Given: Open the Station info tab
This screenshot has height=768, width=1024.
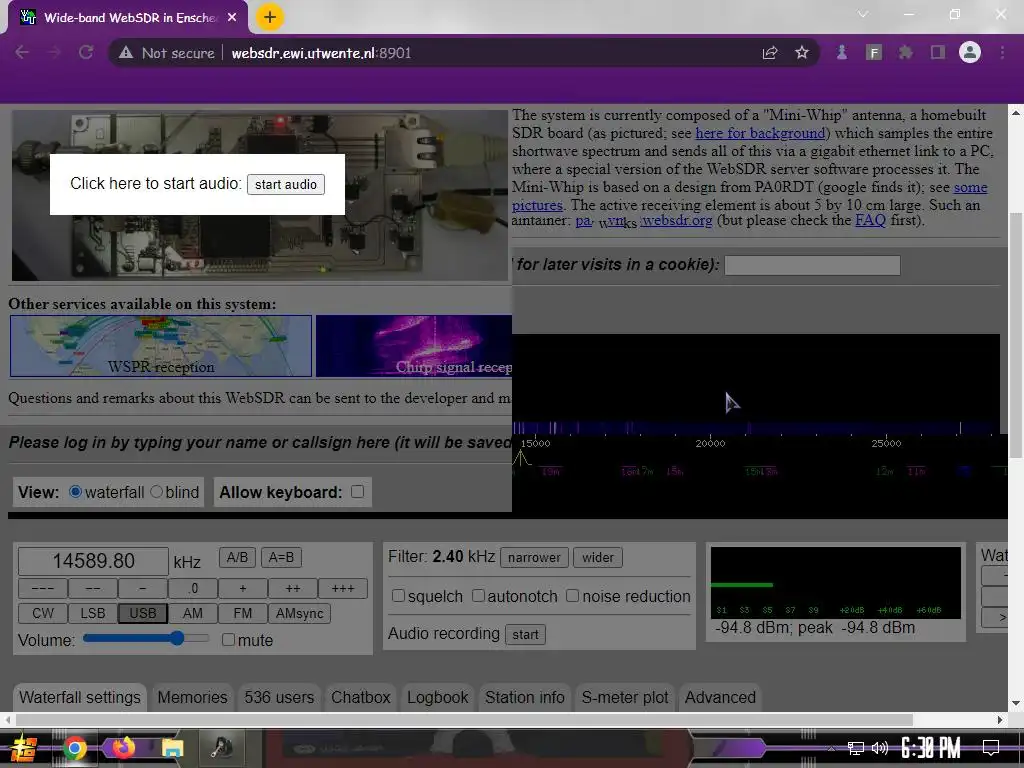Looking at the screenshot, I should click(524, 697).
